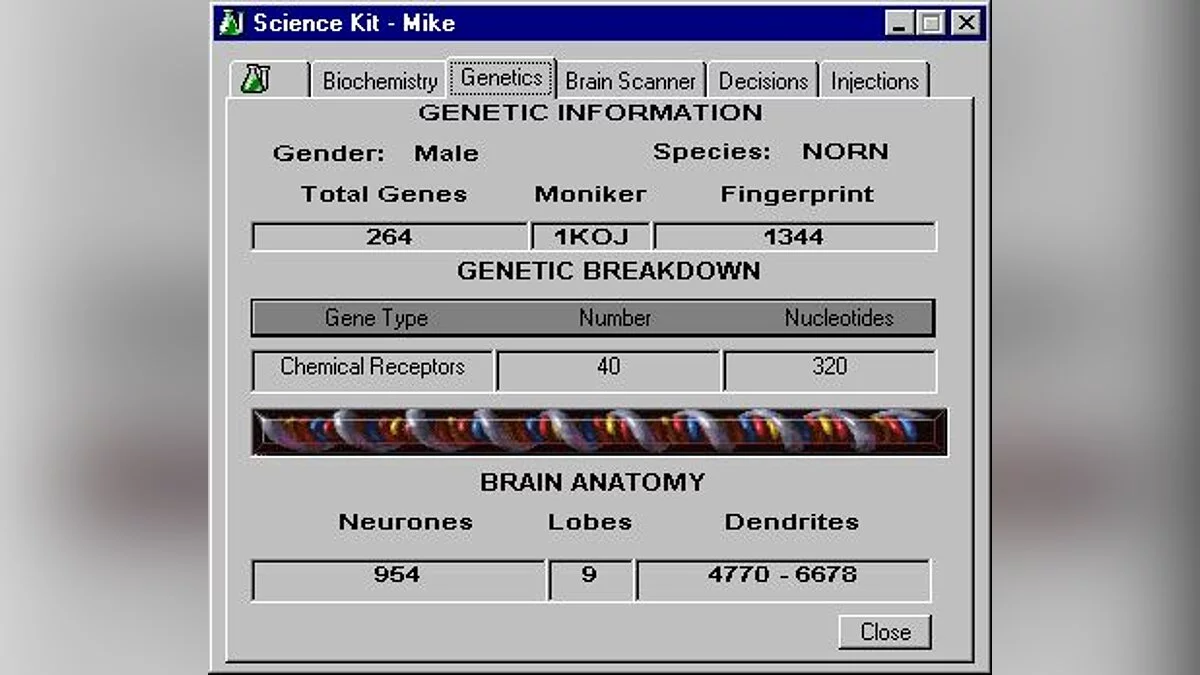Viewport: 1200px width, 675px height.
Task: Open the Injections tab
Action: 874,81
